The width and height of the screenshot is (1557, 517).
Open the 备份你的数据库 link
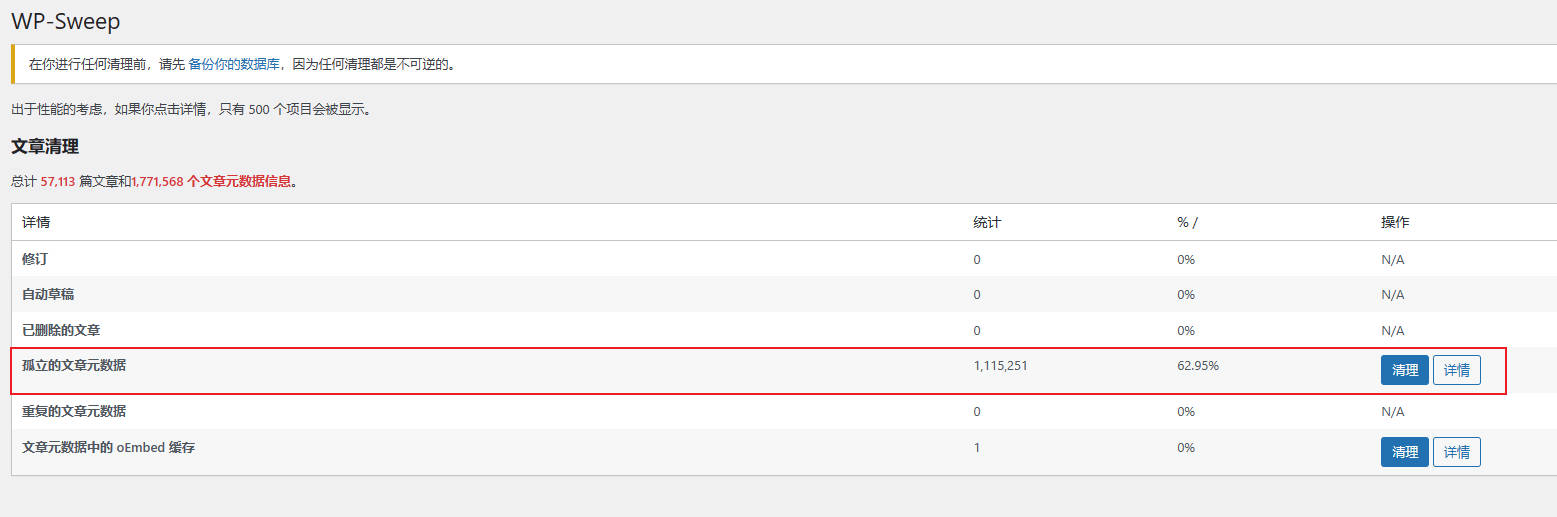234,65
